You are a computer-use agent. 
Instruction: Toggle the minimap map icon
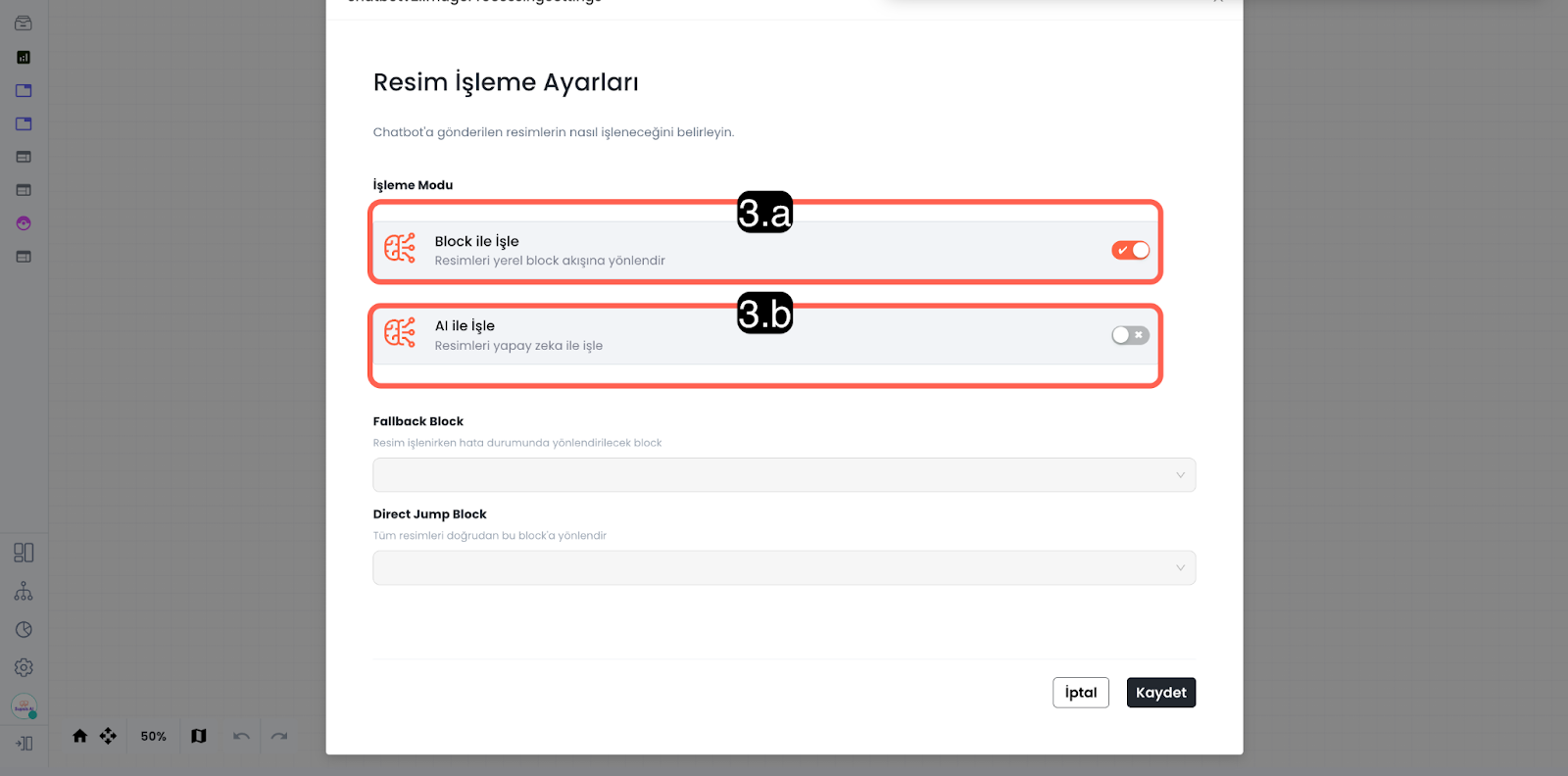click(x=199, y=736)
